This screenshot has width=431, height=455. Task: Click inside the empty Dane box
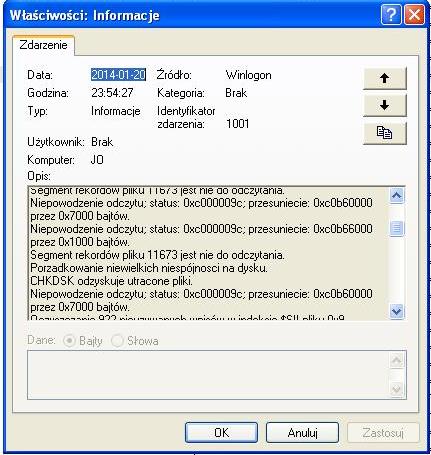208,375
